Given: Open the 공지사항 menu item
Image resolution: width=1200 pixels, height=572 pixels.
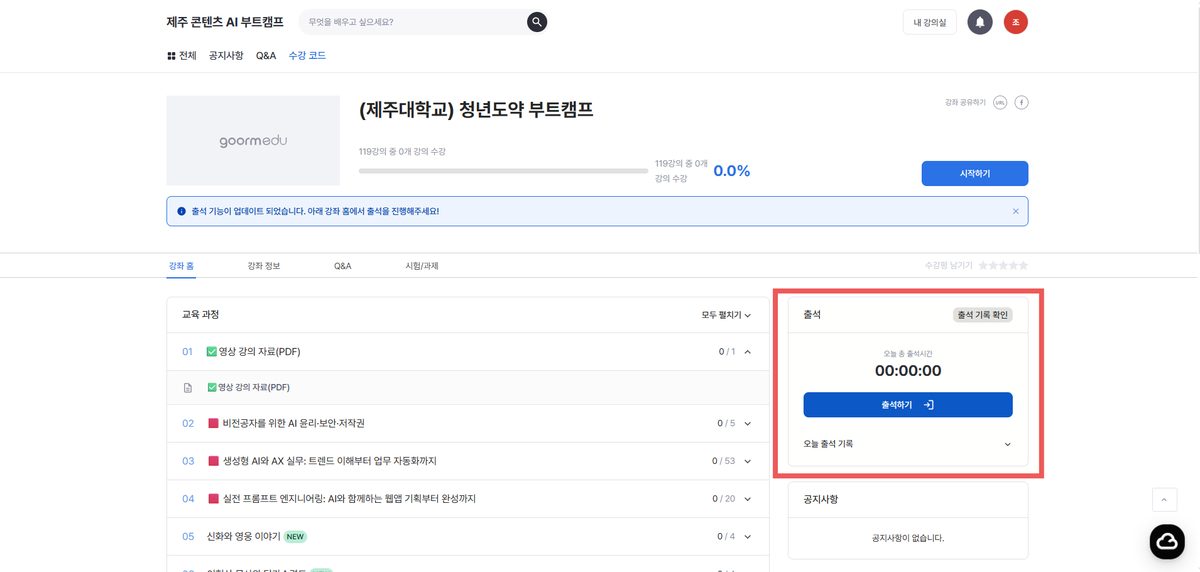Looking at the screenshot, I should tap(226, 55).
